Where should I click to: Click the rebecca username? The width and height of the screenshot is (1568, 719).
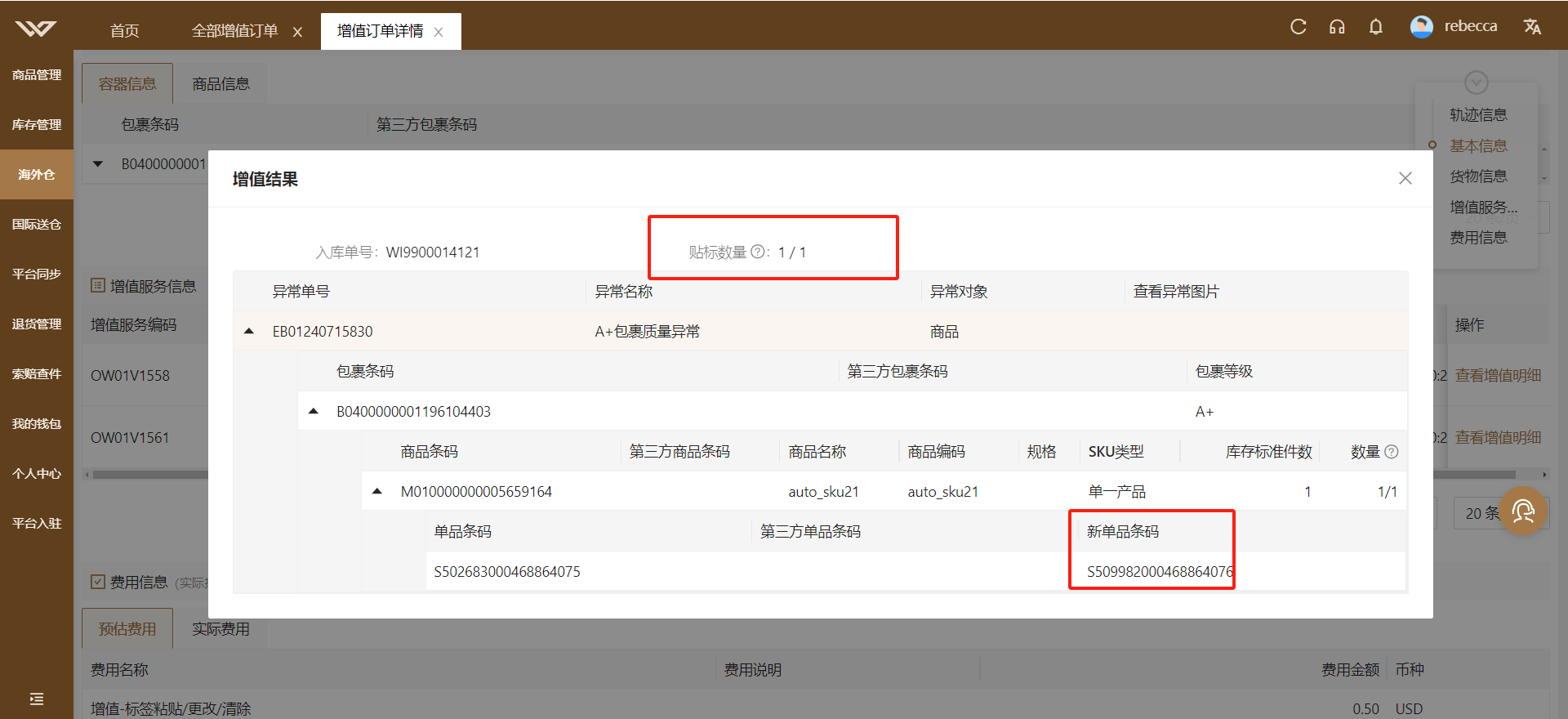click(1471, 26)
